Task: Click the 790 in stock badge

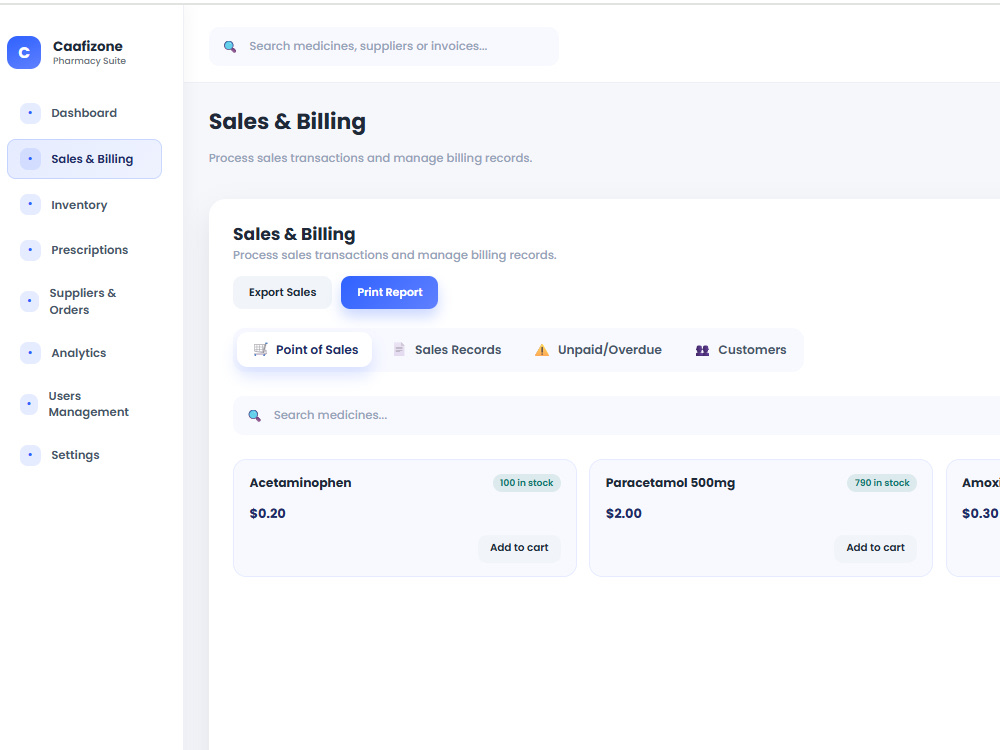Action: pos(882,483)
